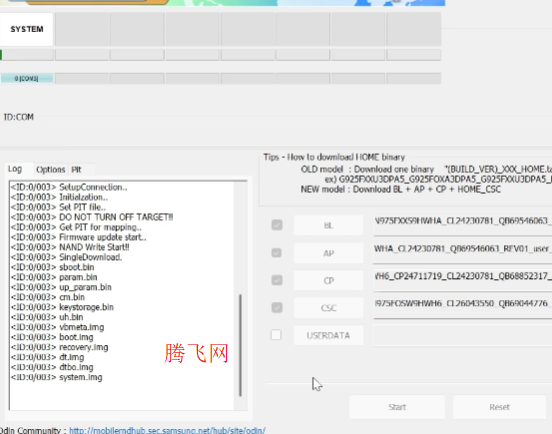Image resolution: width=552 pixels, height=434 pixels.
Task: Click the CSC file path field
Action: [x=462, y=308]
